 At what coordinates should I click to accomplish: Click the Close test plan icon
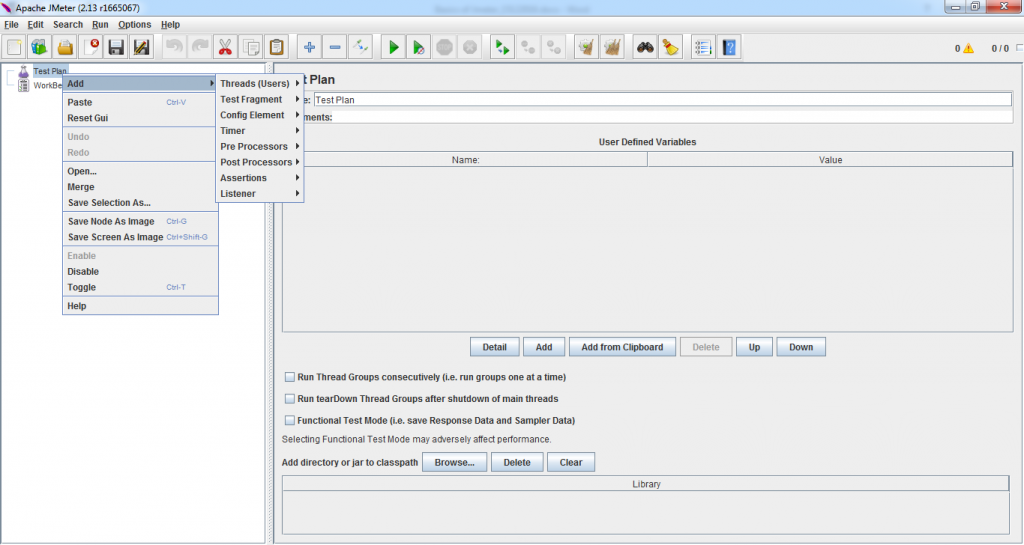pyautogui.click(x=91, y=48)
